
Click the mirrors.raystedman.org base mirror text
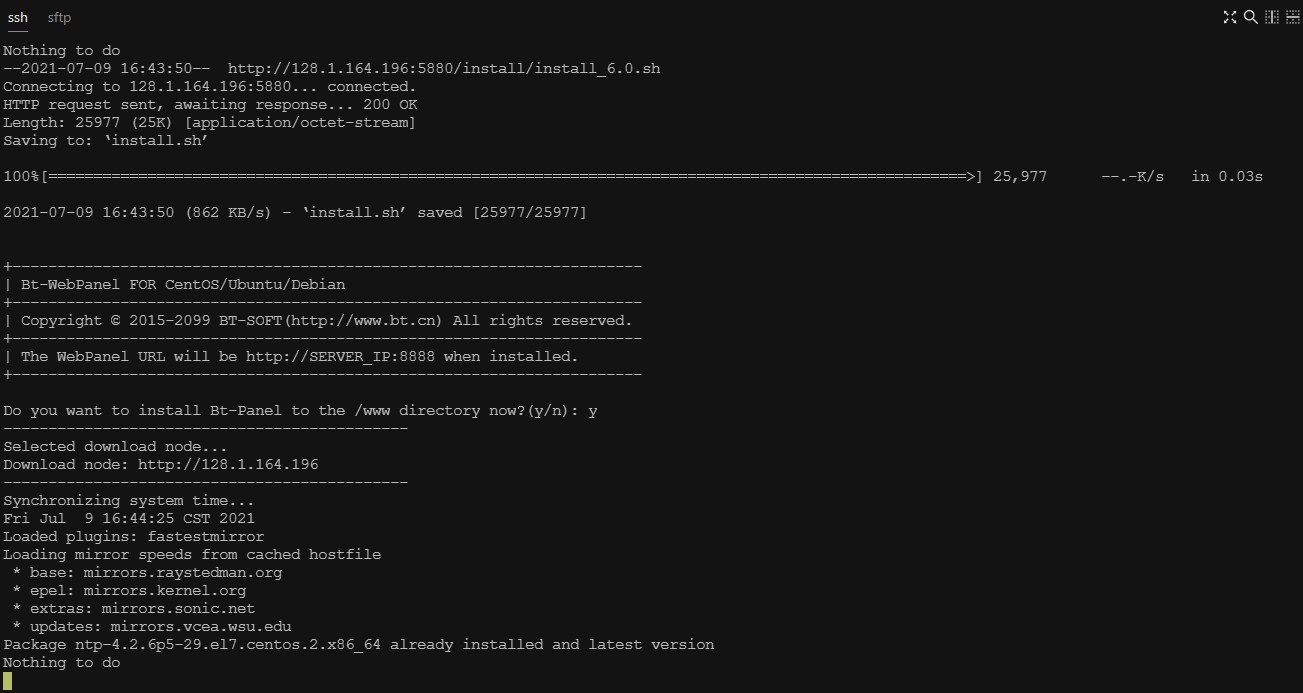[183, 573]
